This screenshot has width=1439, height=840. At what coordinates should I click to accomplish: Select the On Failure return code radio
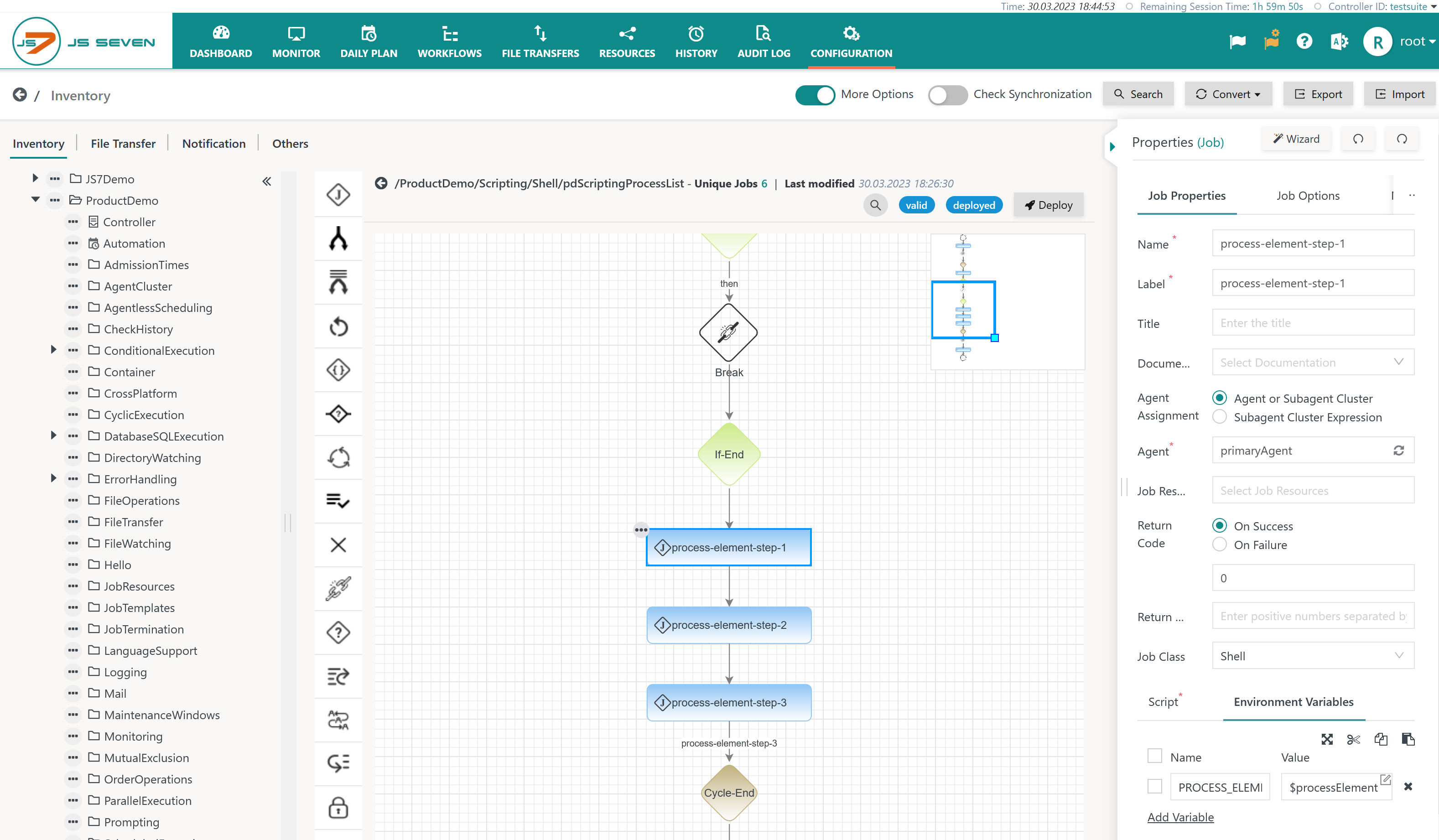point(1219,545)
